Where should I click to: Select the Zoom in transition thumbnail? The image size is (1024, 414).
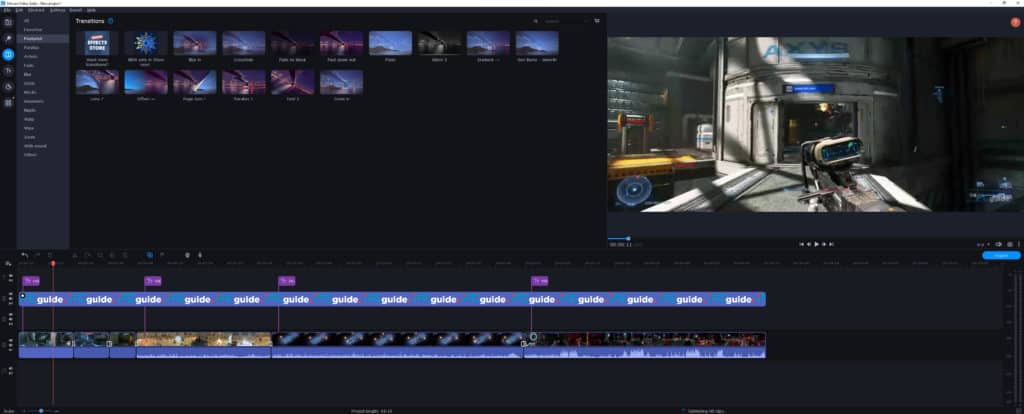pyautogui.click(x=342, y=82)
